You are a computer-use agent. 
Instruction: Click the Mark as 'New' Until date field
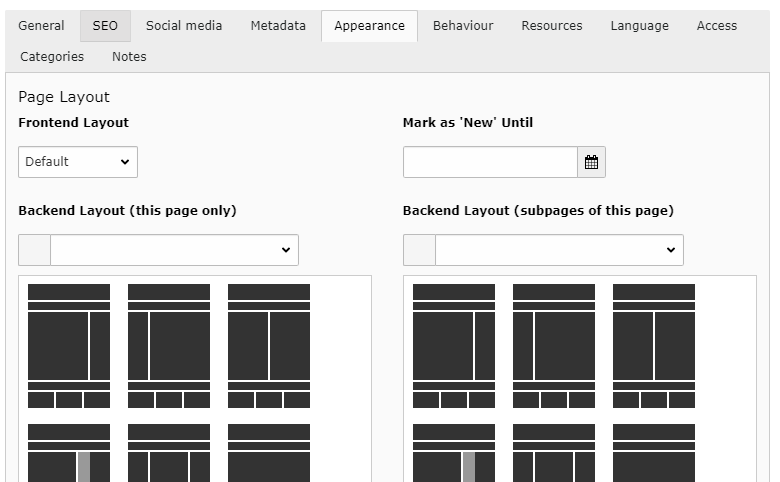coord(490,162)
